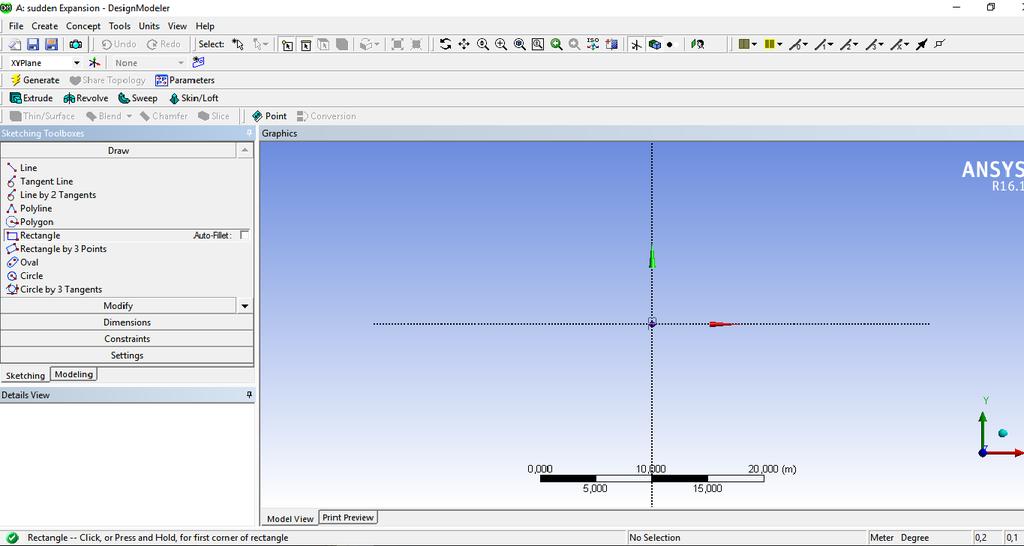Open the edge connection 3 dropdown
1024x546 pixels.
click(882, 44)
